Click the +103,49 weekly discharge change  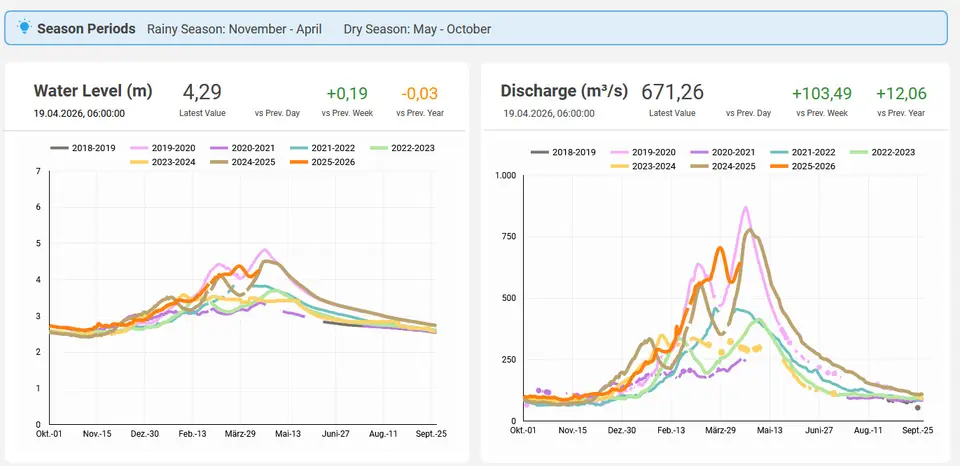click(822, 94)
